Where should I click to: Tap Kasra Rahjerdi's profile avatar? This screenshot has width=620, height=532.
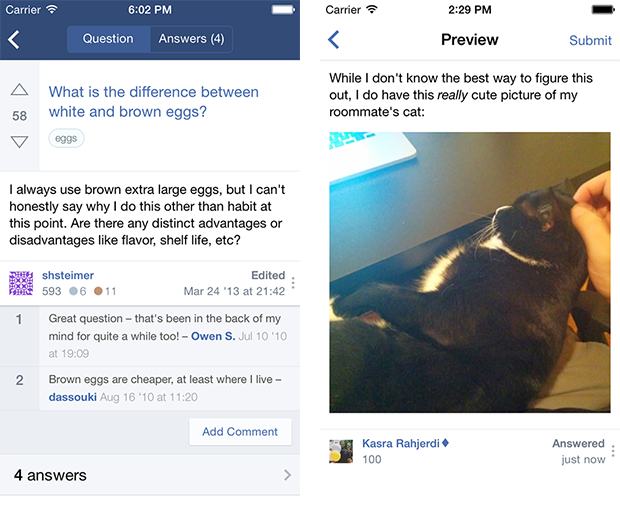pyautogui.click(x=341, y=451)
